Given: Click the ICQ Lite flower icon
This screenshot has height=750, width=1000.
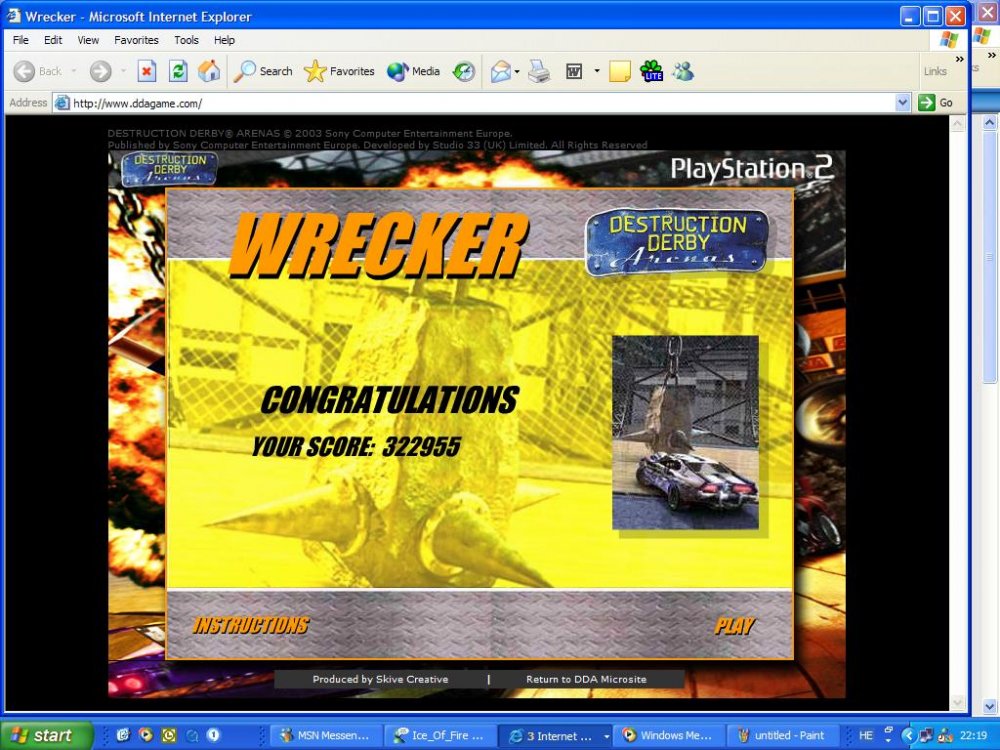Looking at the screenshot, I should pos(651,71).
